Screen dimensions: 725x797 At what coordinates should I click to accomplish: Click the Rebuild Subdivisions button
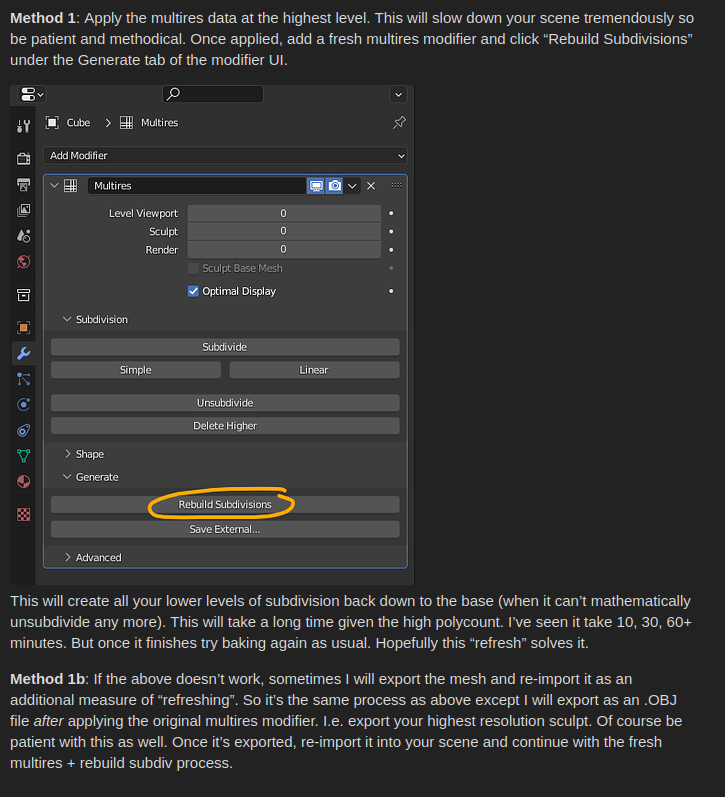click(x=225, y=504)
